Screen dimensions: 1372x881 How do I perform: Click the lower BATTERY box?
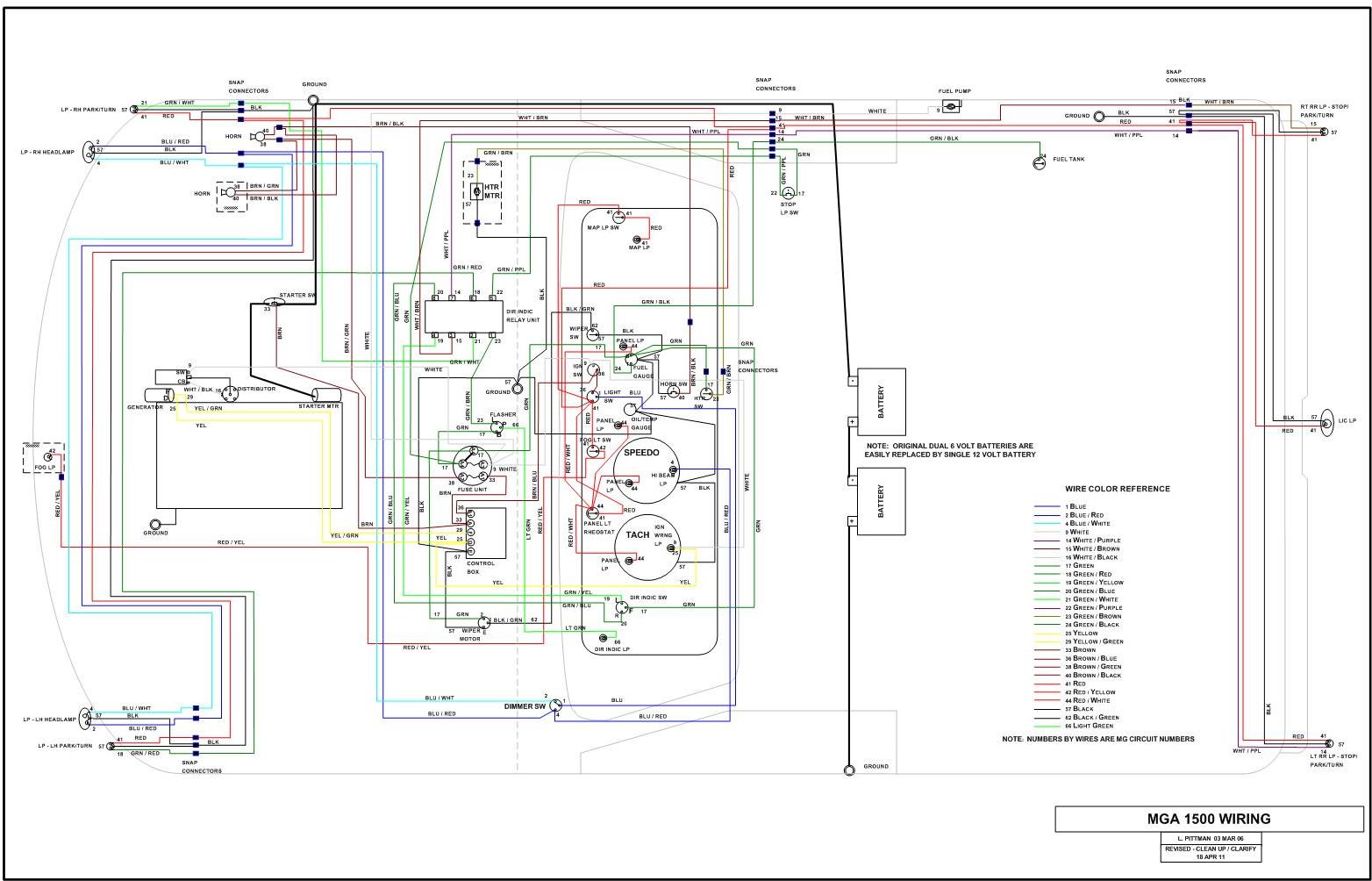(x=881, y=501)
